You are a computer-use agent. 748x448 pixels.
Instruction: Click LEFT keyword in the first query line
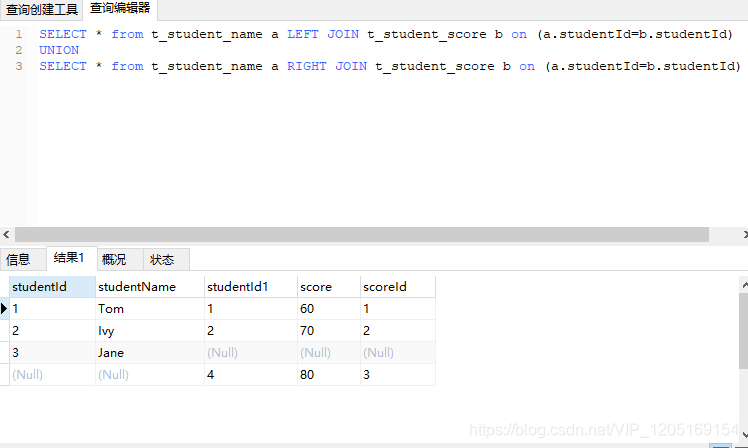coord(302,34)
